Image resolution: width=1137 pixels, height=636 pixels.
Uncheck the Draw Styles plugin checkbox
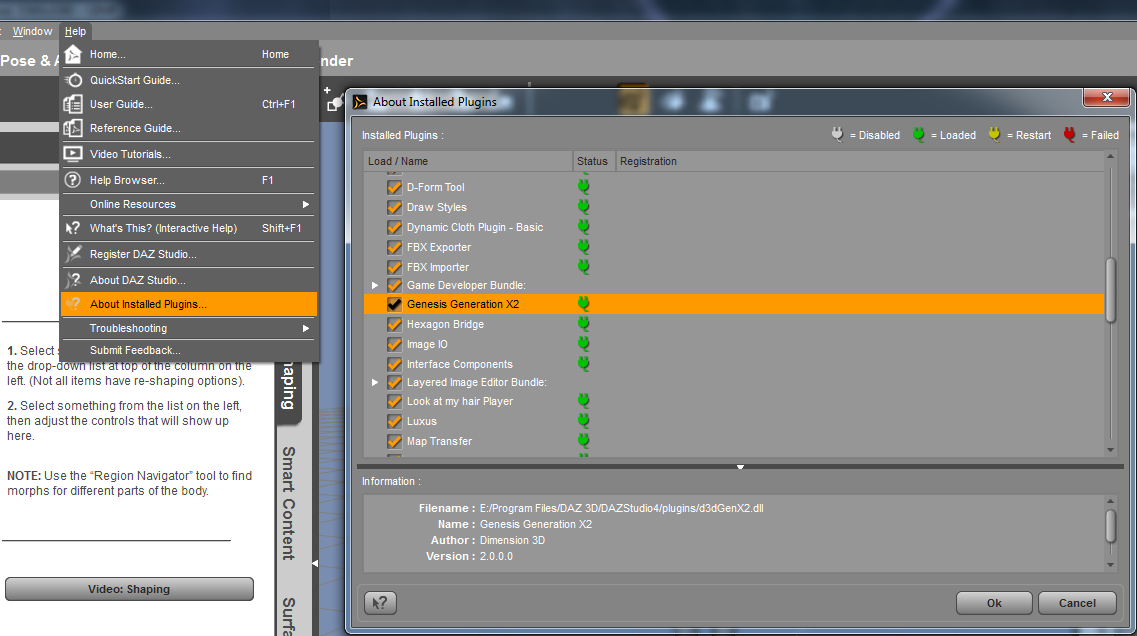click(394, 207)
